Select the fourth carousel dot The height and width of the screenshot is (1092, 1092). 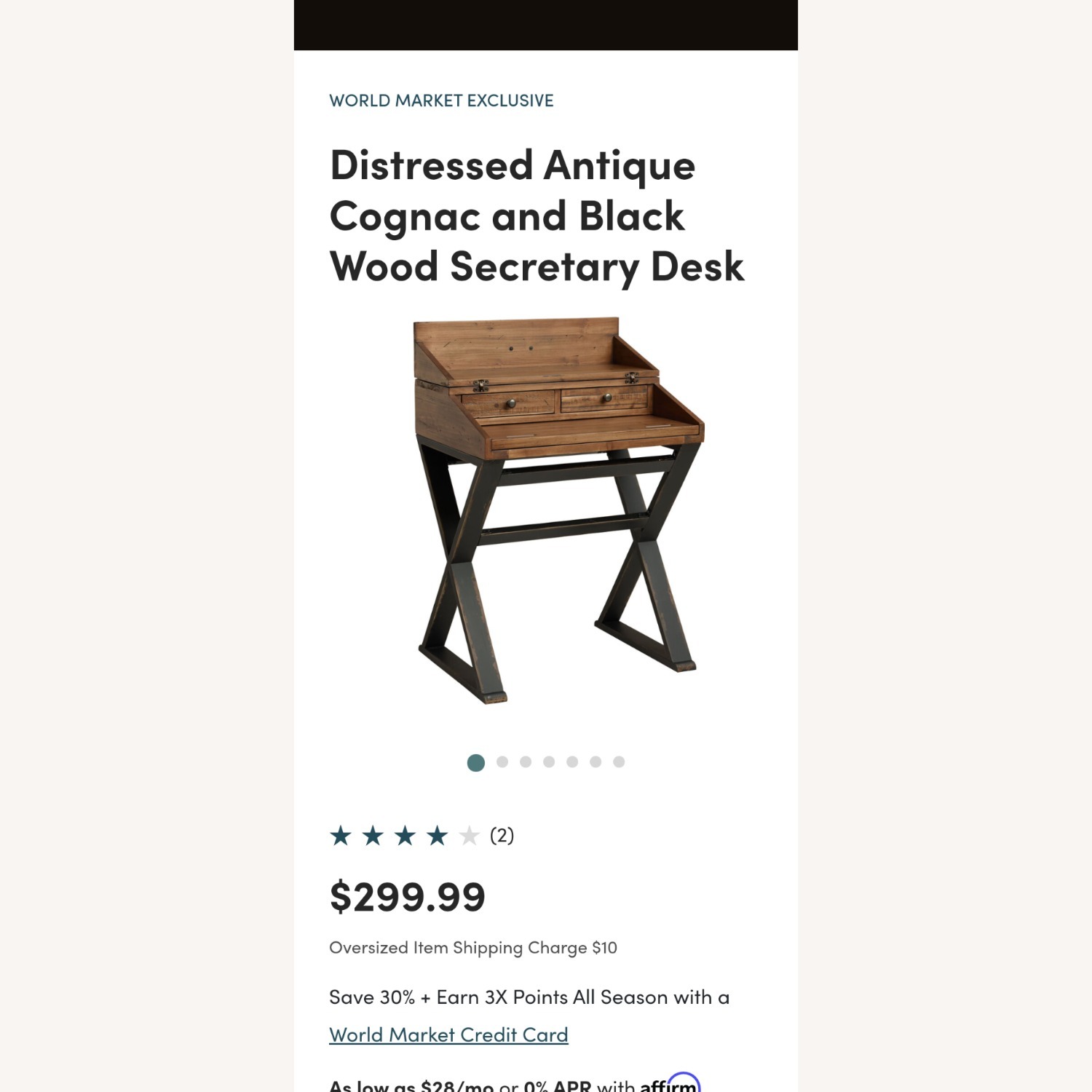pos(548,762)
